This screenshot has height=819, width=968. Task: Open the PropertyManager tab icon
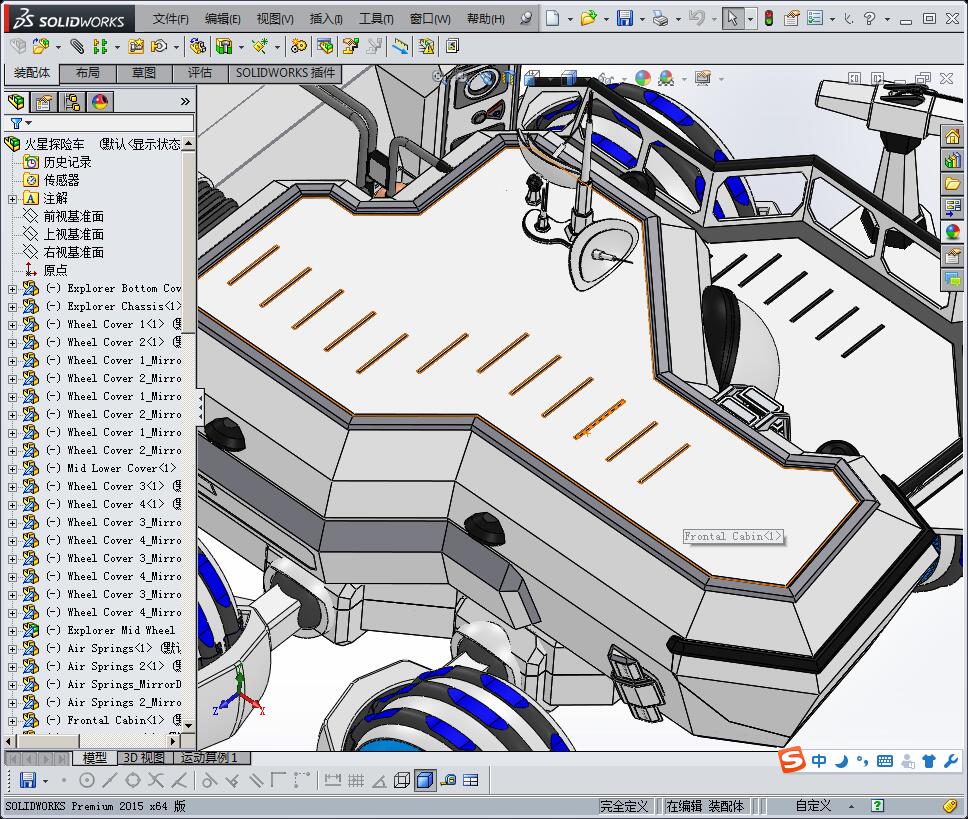(x=44, y=101)
